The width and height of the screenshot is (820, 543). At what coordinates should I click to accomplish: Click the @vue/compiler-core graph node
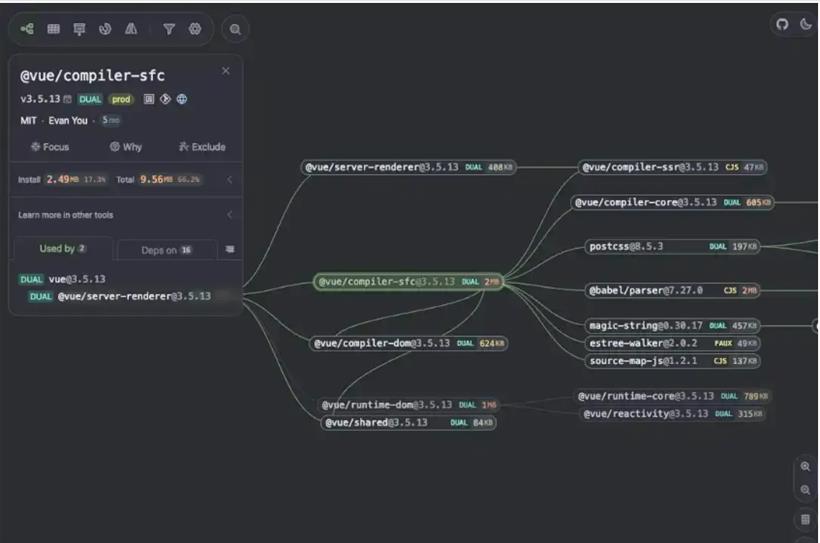673,202
